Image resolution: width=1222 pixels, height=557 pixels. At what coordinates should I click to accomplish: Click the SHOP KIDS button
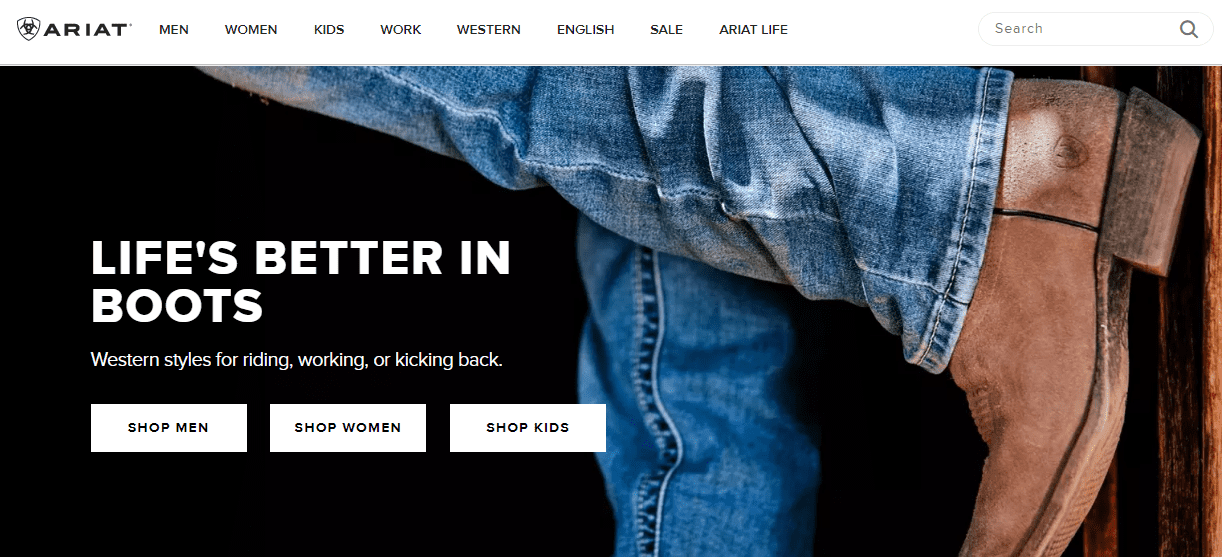click(x=528, y=428)
